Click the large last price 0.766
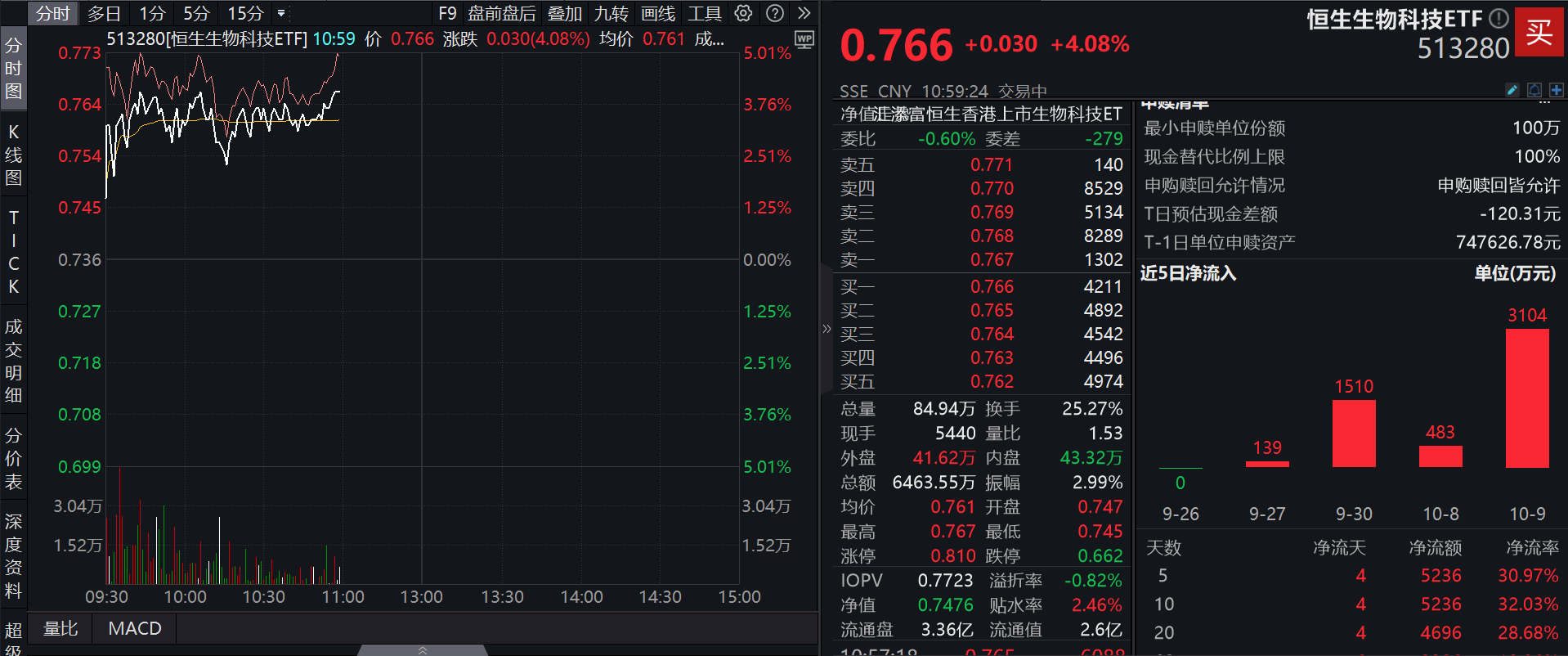The height and width of the screenshot is (656, 1568). 896,45
